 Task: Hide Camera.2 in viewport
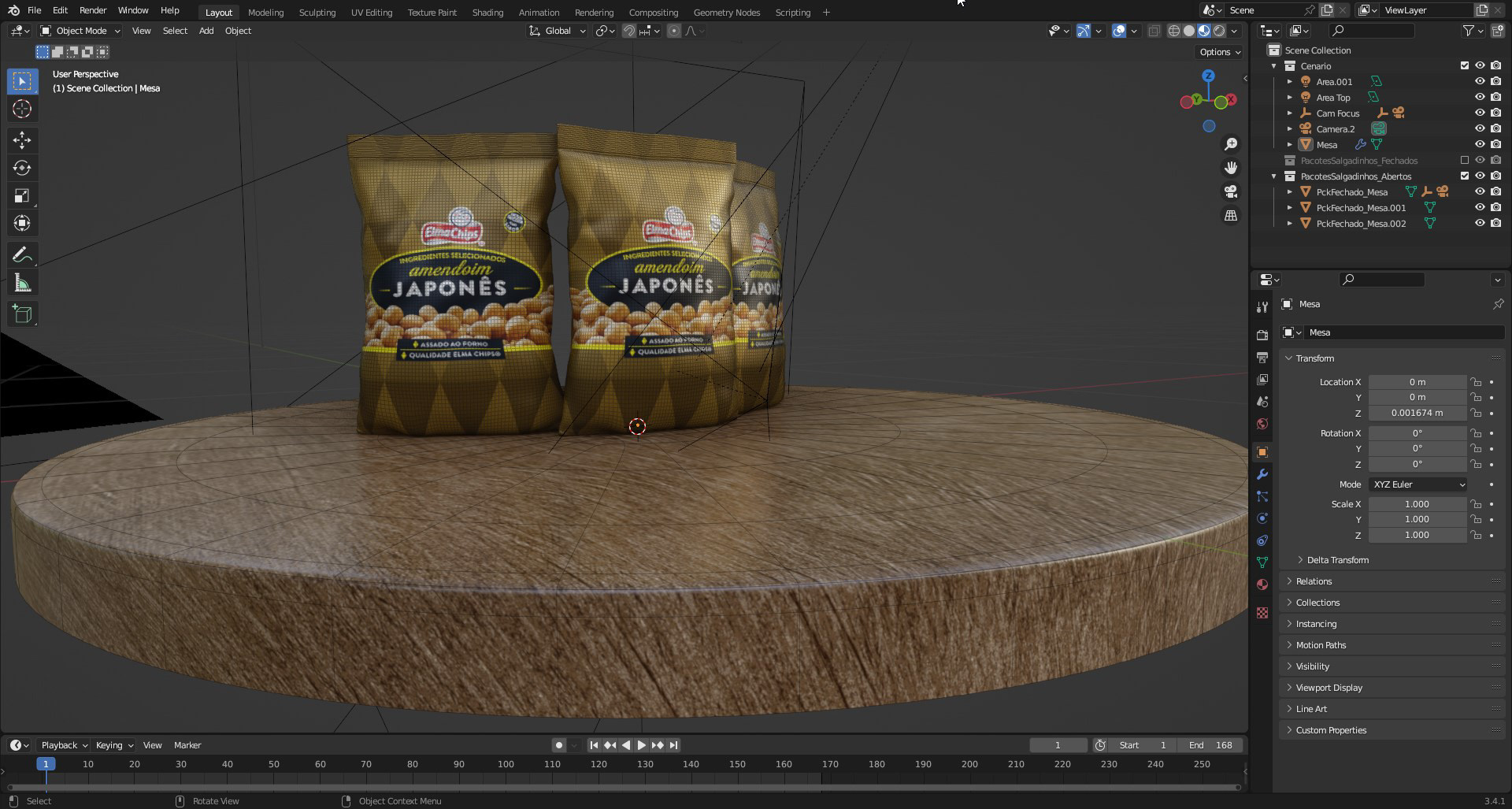pyautogui.click(x=1480, y=128)
